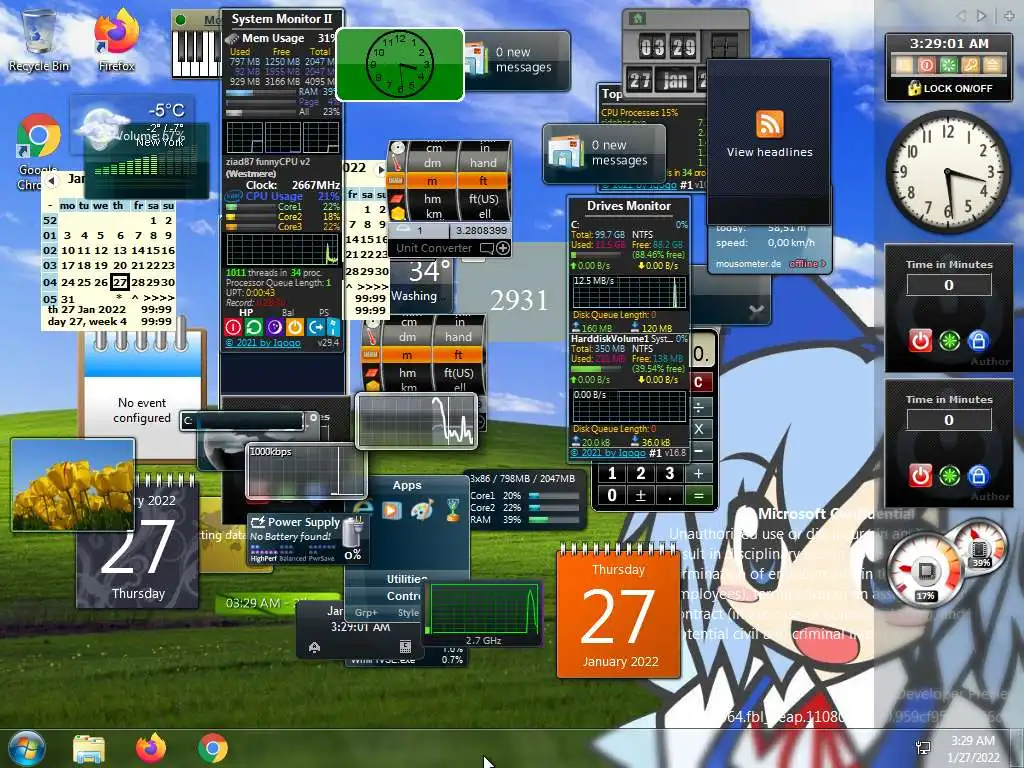Open the Recycle Bin desktop icon
The image size is (1024, 768).
point(39,40)
